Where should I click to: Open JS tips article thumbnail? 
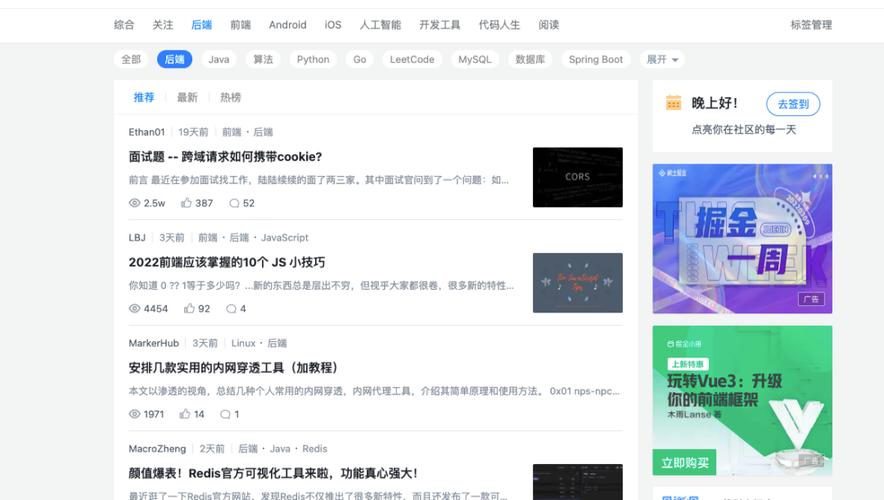pos(577,282)
